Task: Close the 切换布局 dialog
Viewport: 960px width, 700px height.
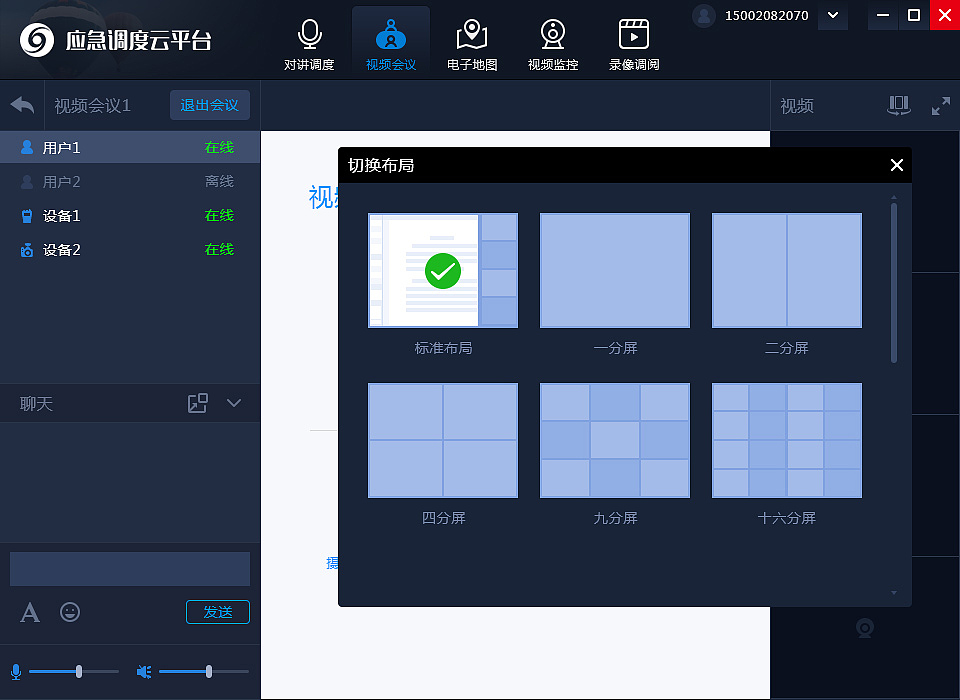Action: coord(896,165)
